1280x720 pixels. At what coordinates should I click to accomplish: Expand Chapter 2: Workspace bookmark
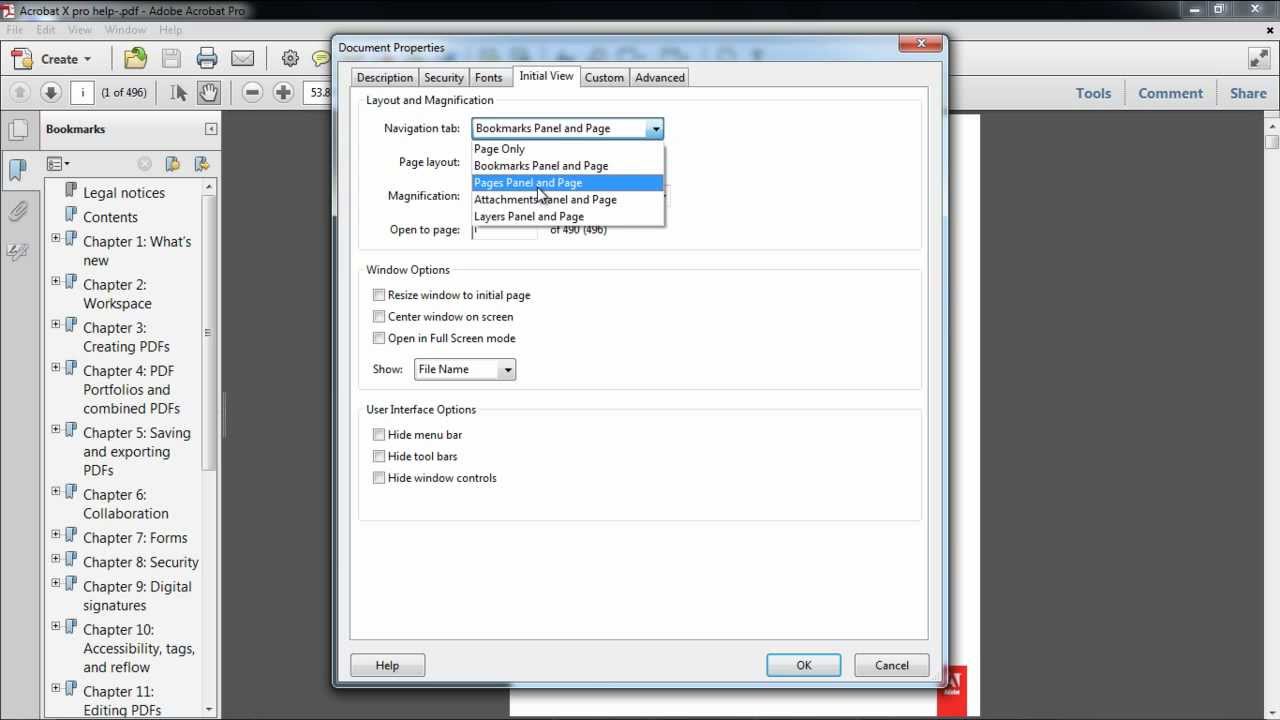click(x=56, y=281)
